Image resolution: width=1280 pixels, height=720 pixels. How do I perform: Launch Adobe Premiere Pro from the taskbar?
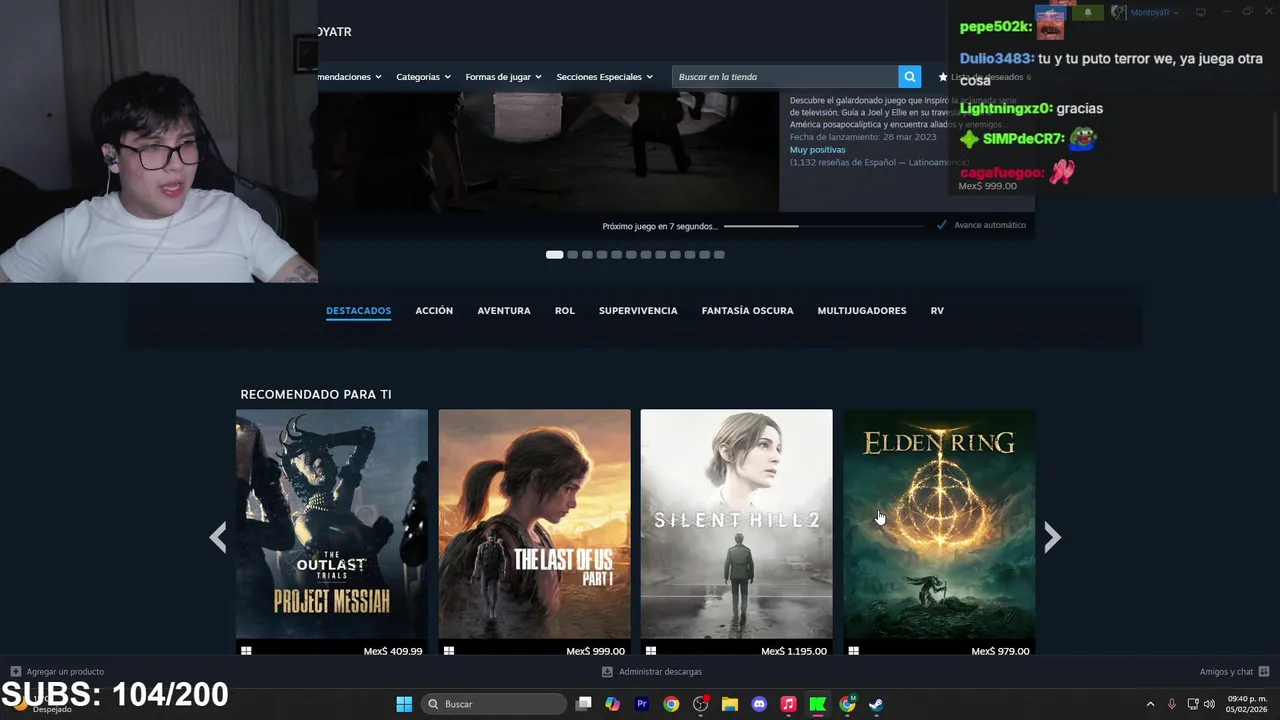click(x=642, y=704)
